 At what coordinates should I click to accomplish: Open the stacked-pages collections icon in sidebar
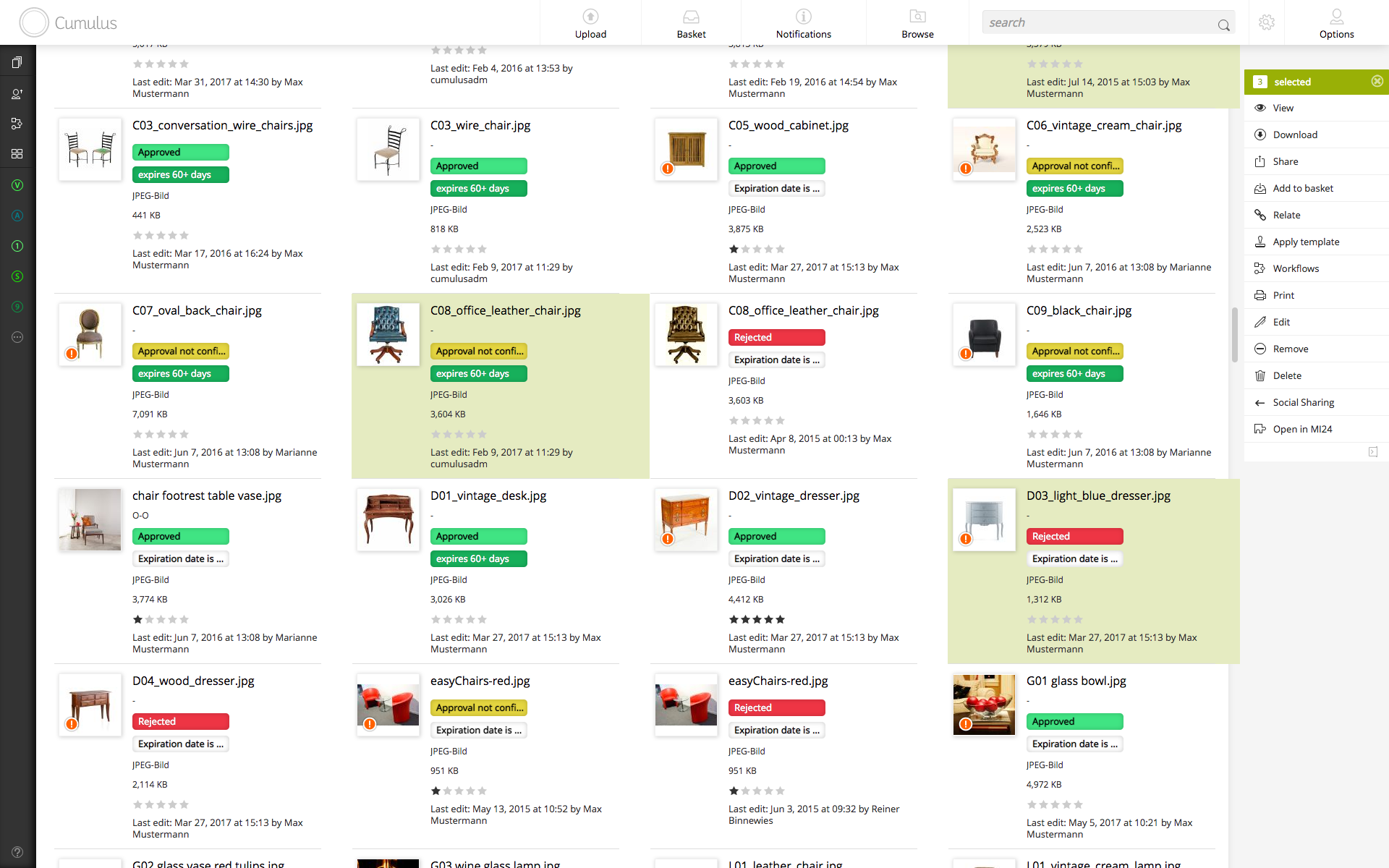coord(17,62)
